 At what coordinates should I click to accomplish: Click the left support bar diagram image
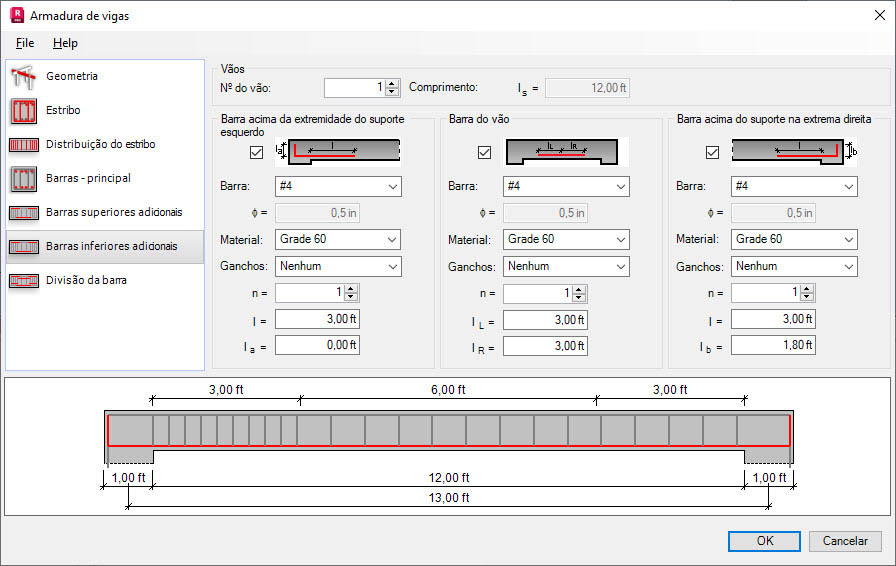point(338,152)
